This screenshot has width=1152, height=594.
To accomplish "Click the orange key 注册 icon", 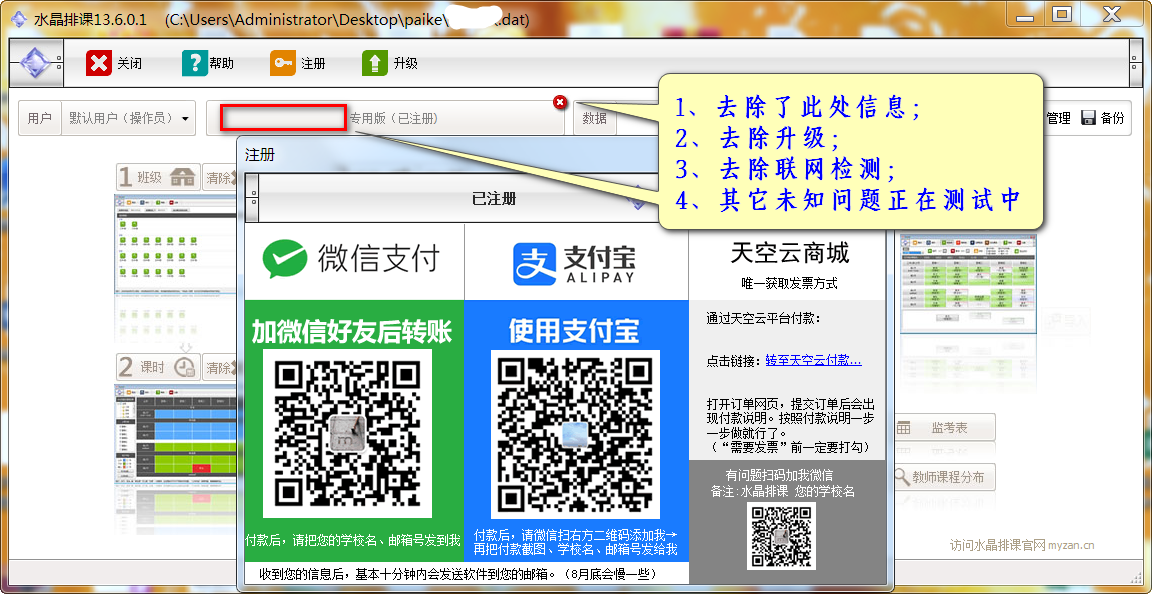I will point(282,63).
